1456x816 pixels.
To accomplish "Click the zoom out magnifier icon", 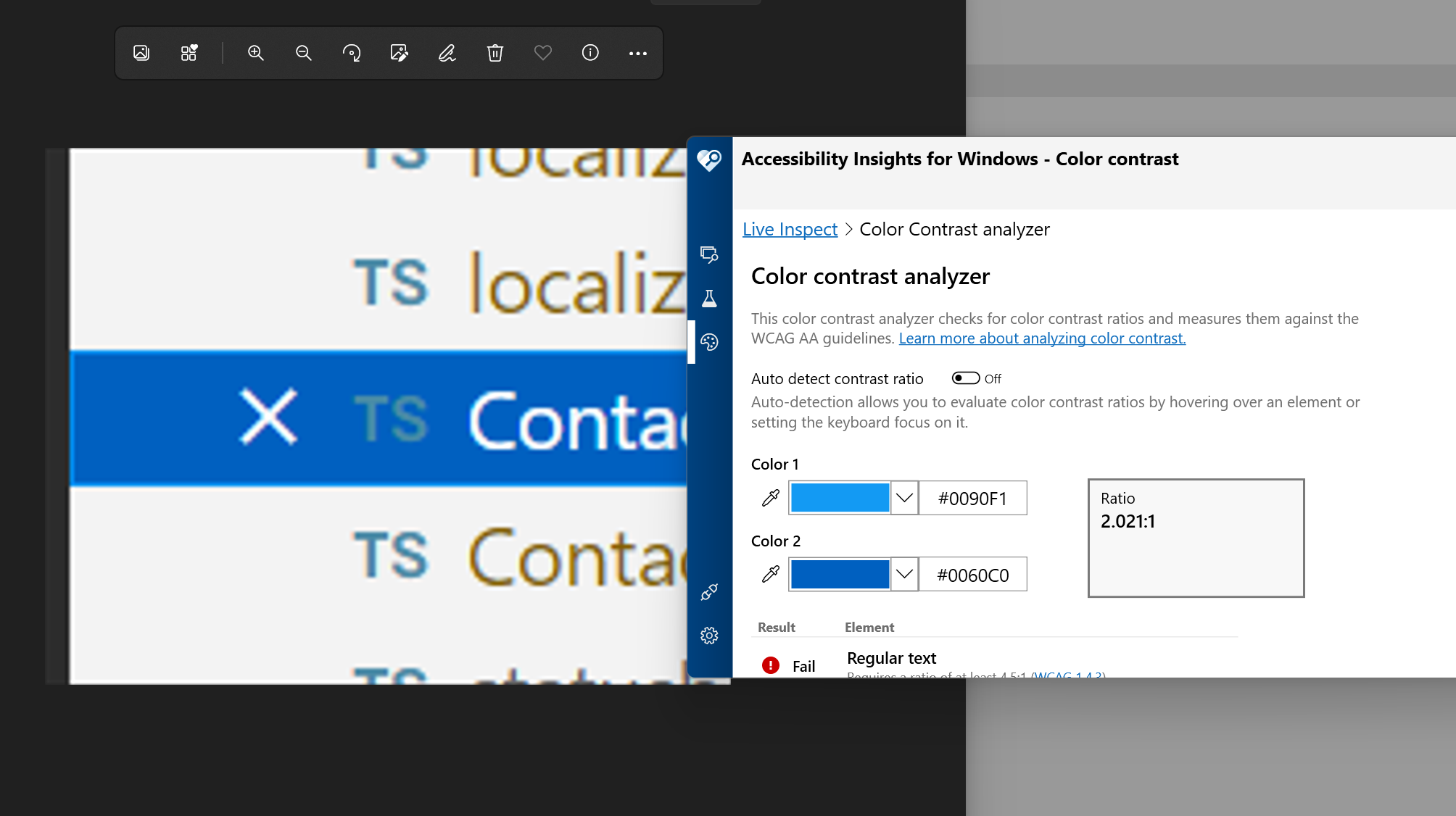I will [x=304, y=53].
